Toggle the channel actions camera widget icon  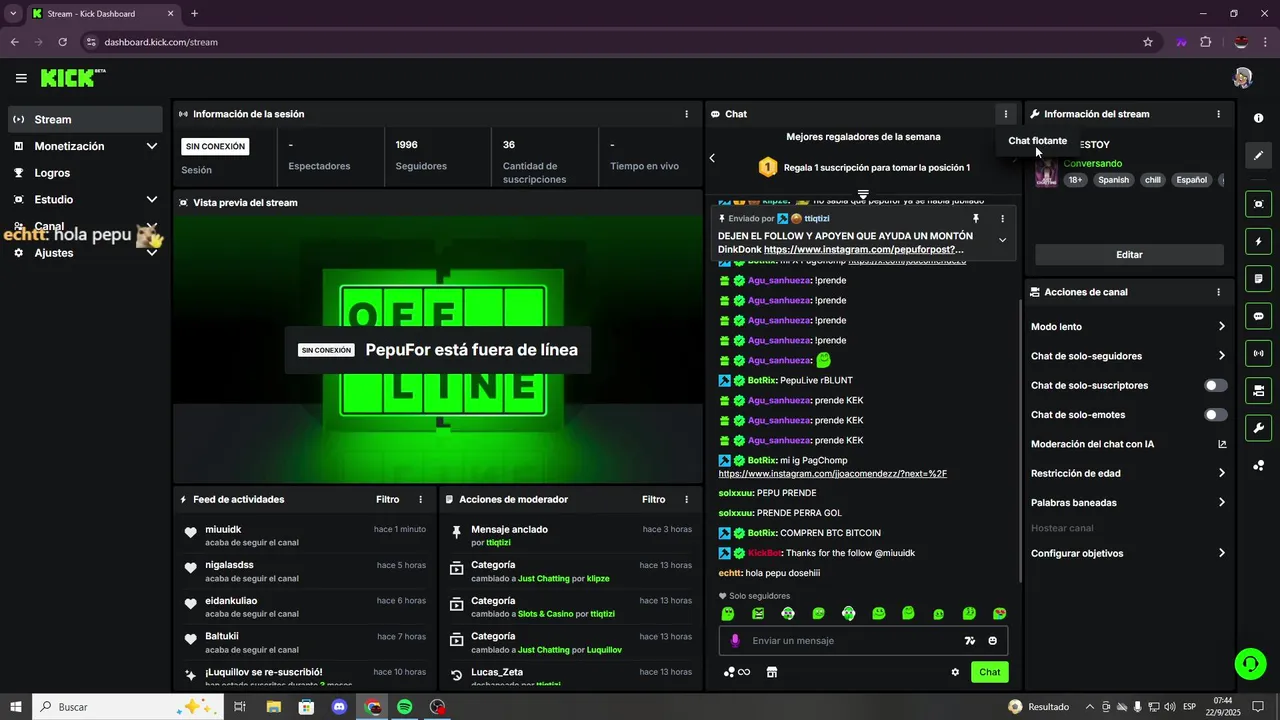pos(1258,390)
